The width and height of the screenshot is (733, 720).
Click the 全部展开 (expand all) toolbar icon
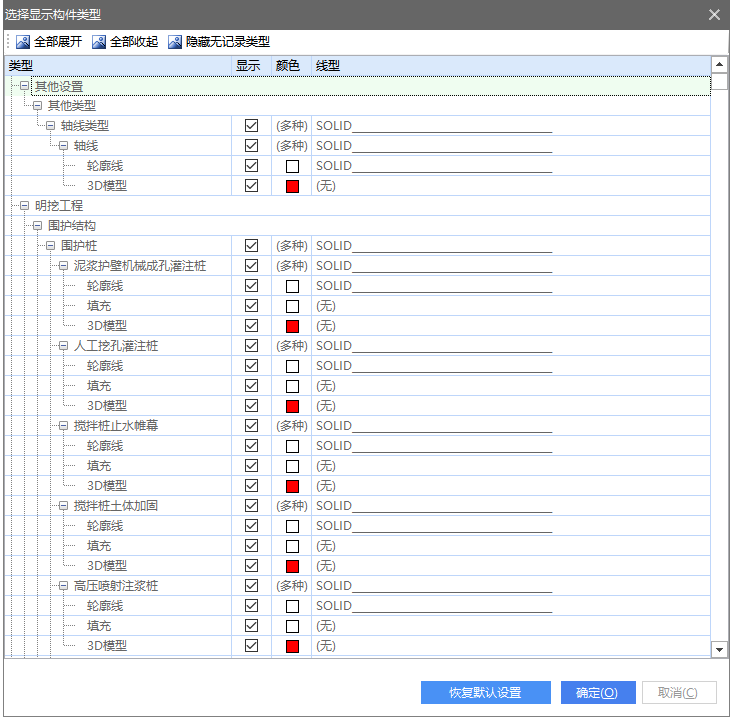click(23, 42)
